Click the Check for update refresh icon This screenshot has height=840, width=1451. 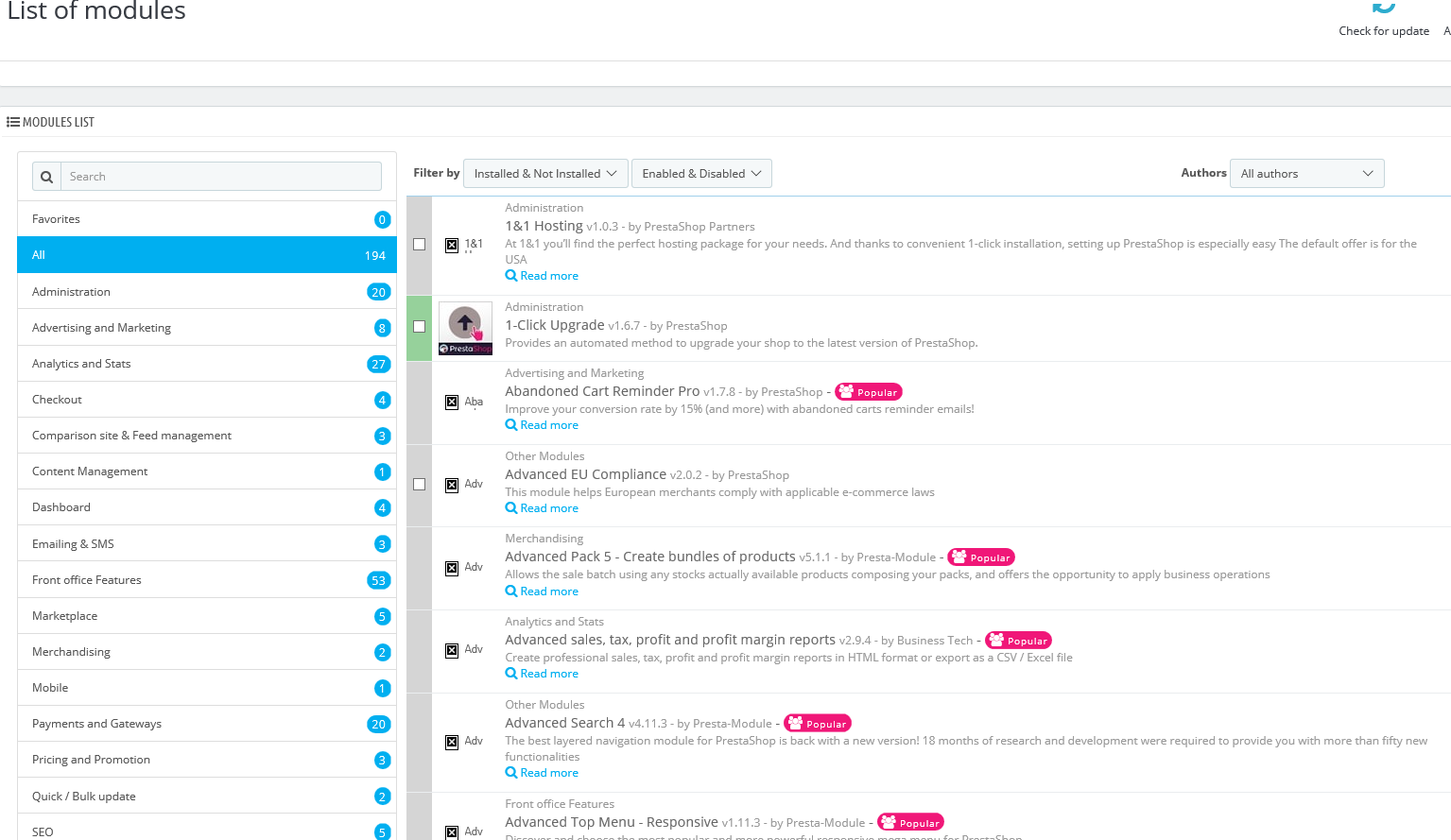1384,7
